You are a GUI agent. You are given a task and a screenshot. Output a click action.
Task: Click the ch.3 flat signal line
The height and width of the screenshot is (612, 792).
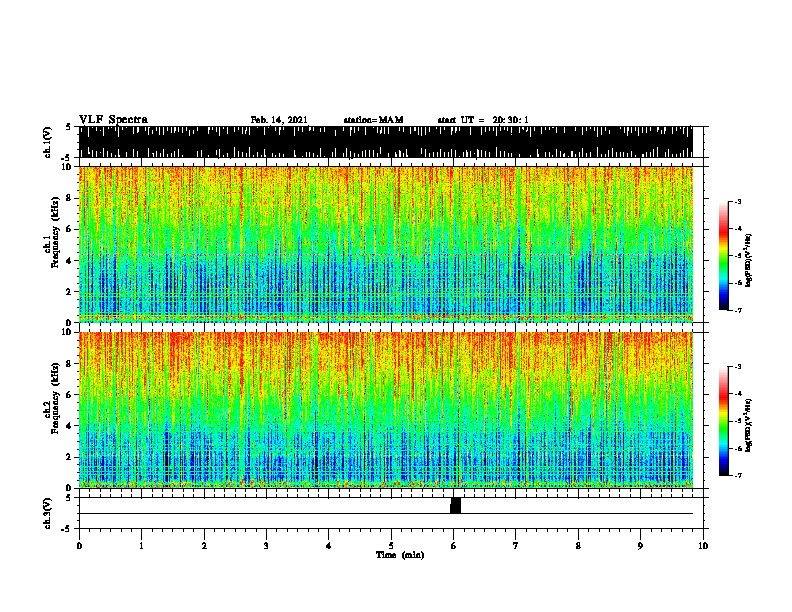pos(386,514)
